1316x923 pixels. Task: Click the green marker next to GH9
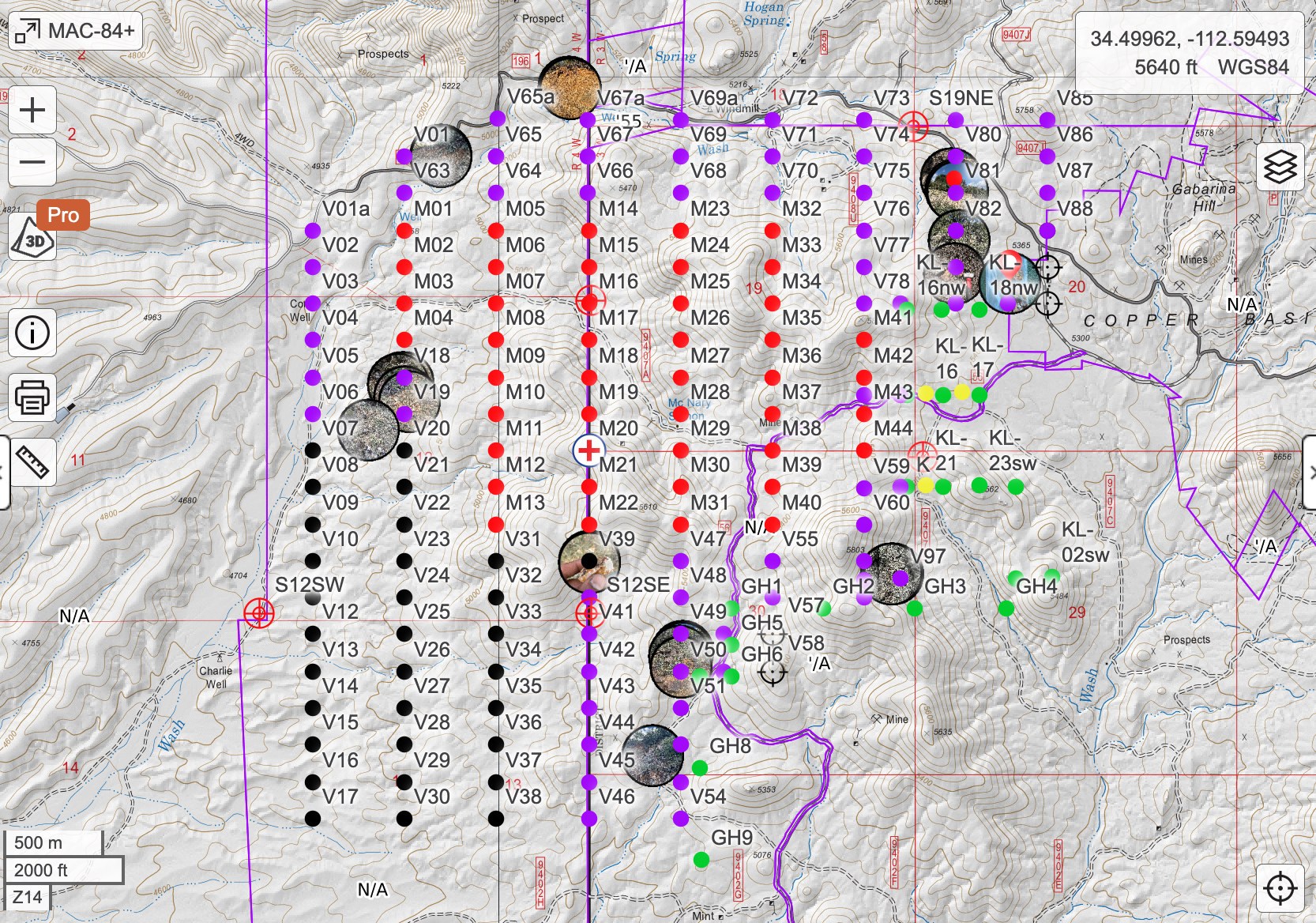(x=701, y=860)
